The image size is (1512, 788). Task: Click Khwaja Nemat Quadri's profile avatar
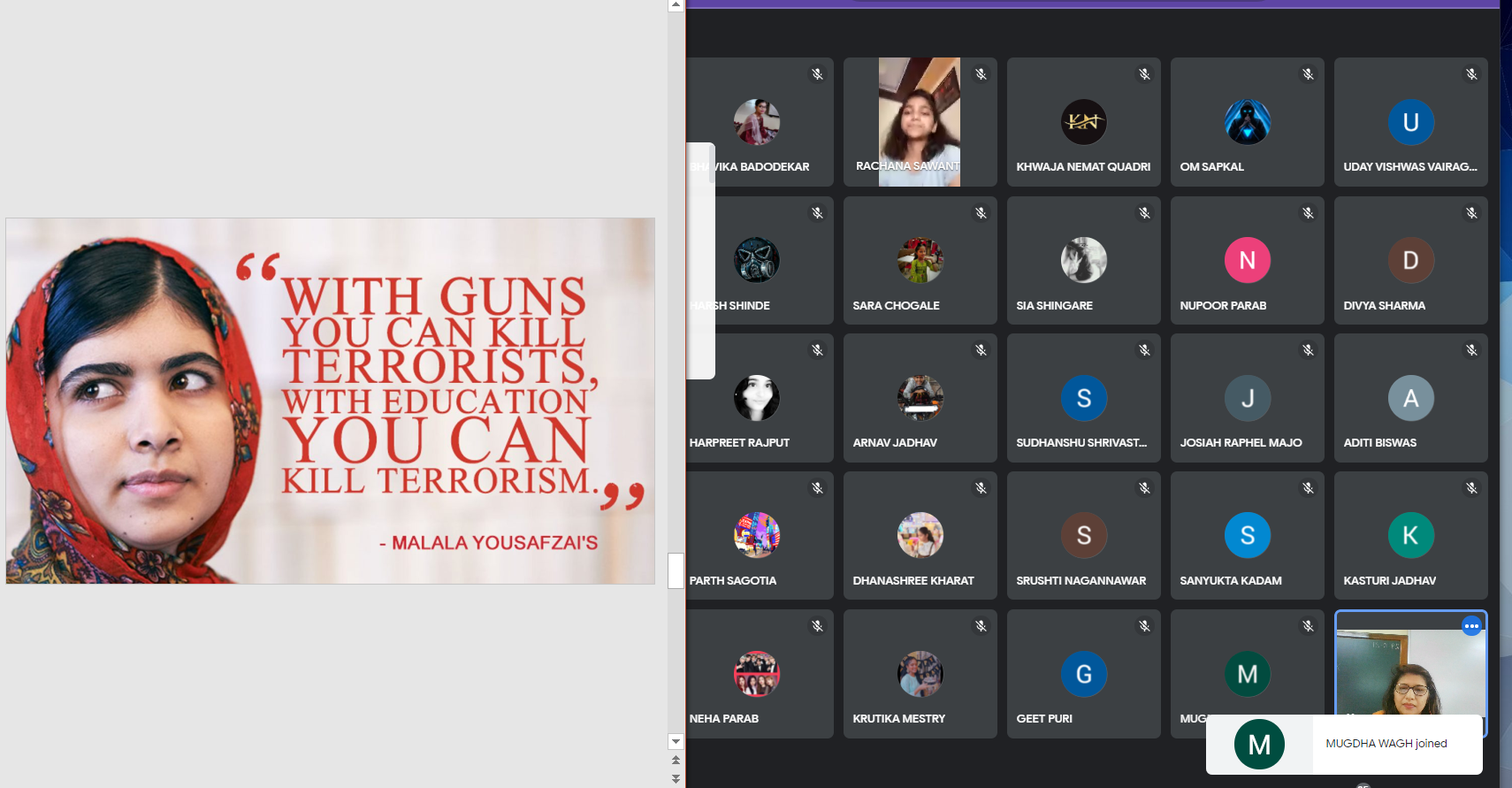pyautogui.click(x=1083, y=122)
